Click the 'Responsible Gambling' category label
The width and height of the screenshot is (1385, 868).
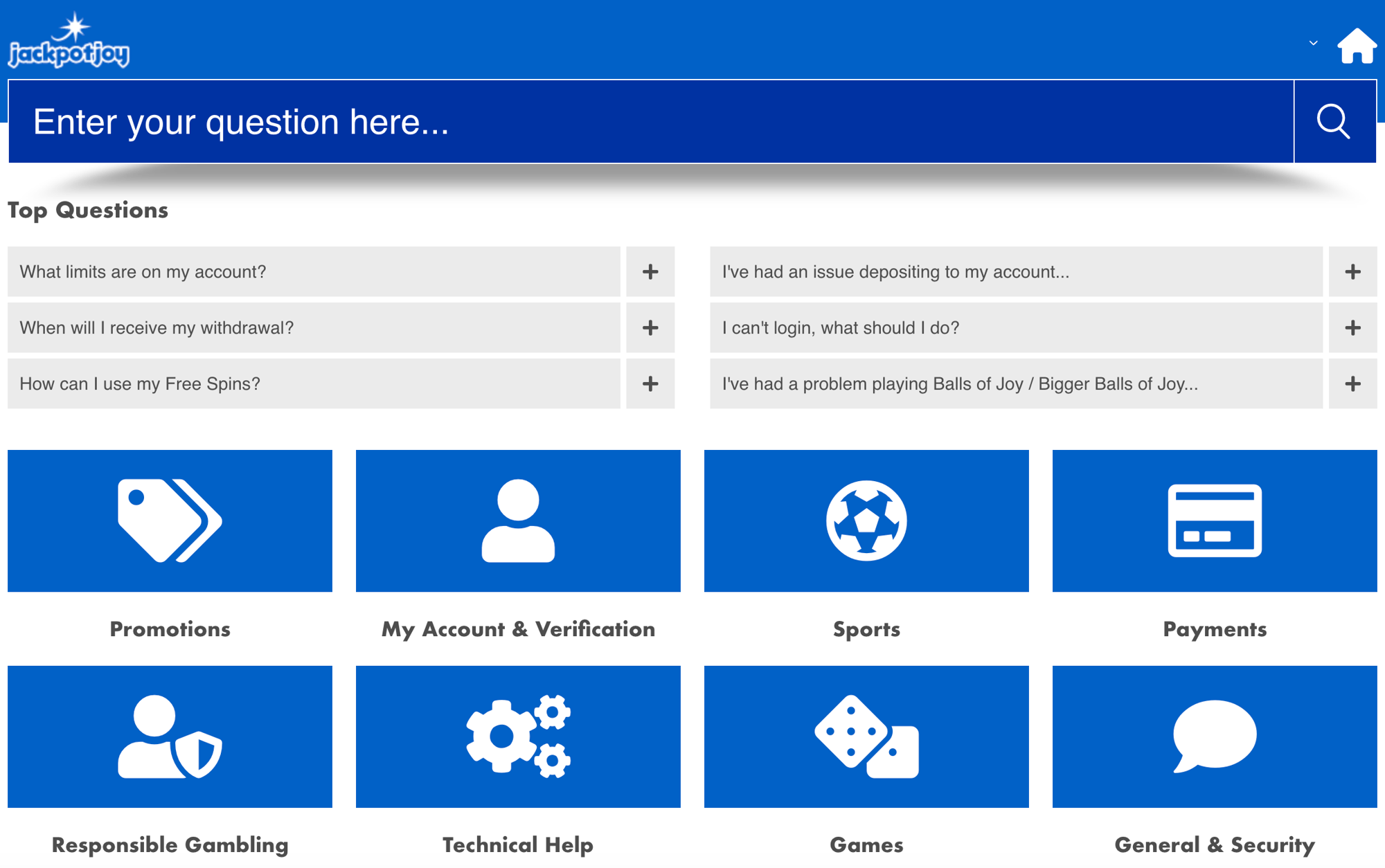pos(170,845)
